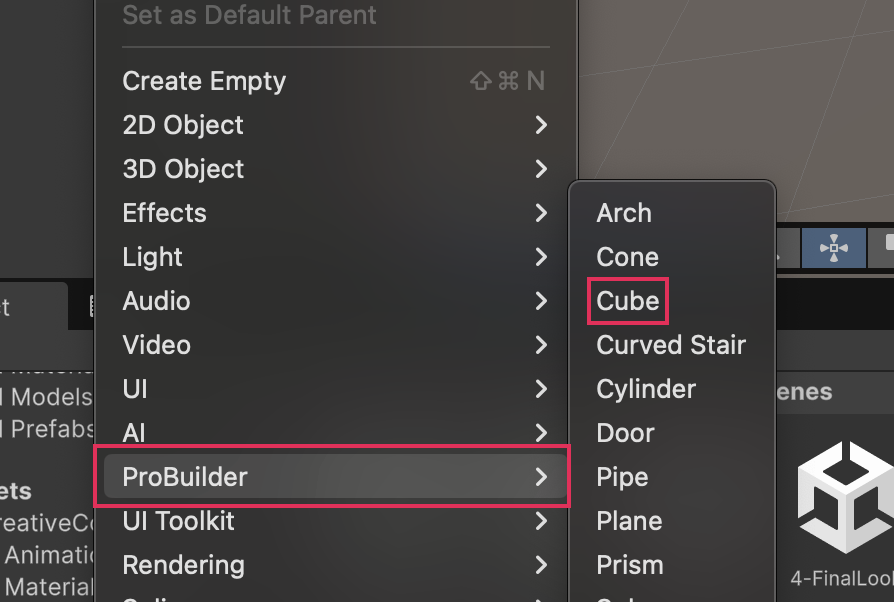This screenshot has width=894, height=602.
Task: Select Arch in the ProBuilder shapes list
Action: (x=624, y=213)
